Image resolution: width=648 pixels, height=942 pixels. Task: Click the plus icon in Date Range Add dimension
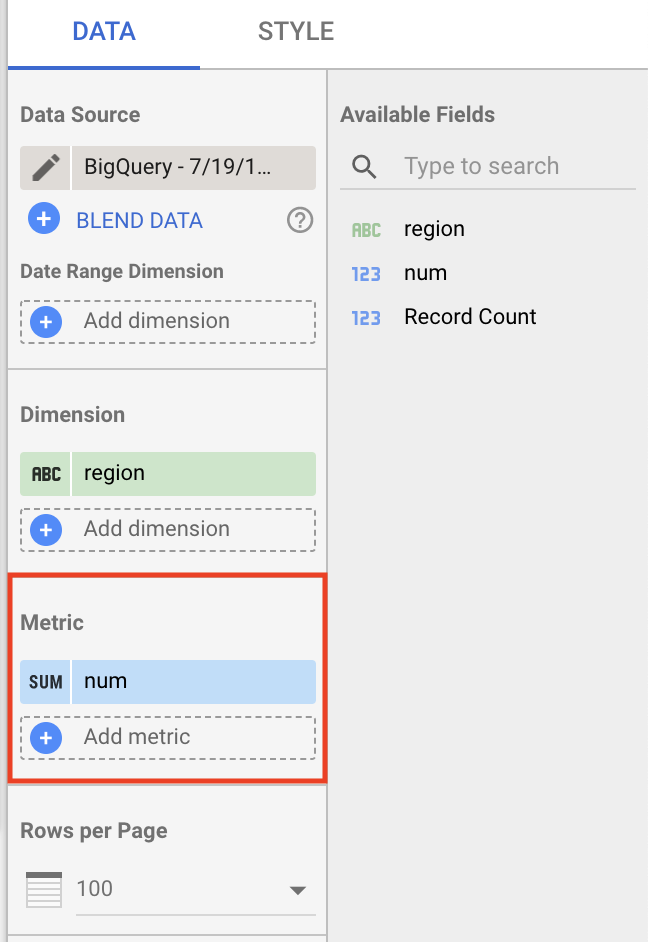tap(46, 322)
